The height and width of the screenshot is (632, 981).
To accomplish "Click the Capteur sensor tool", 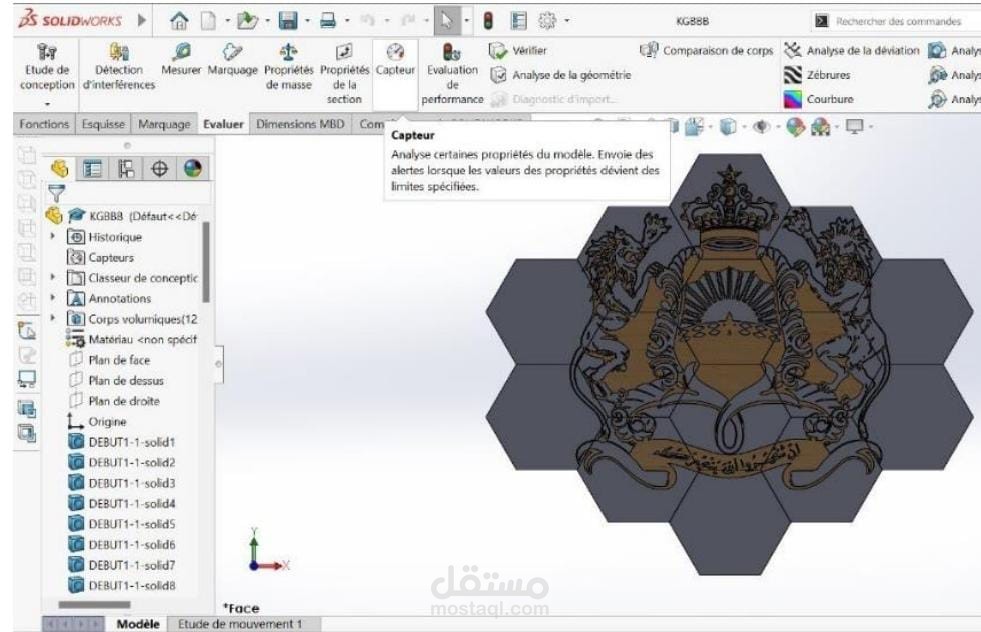I will [x=394, y=69].
